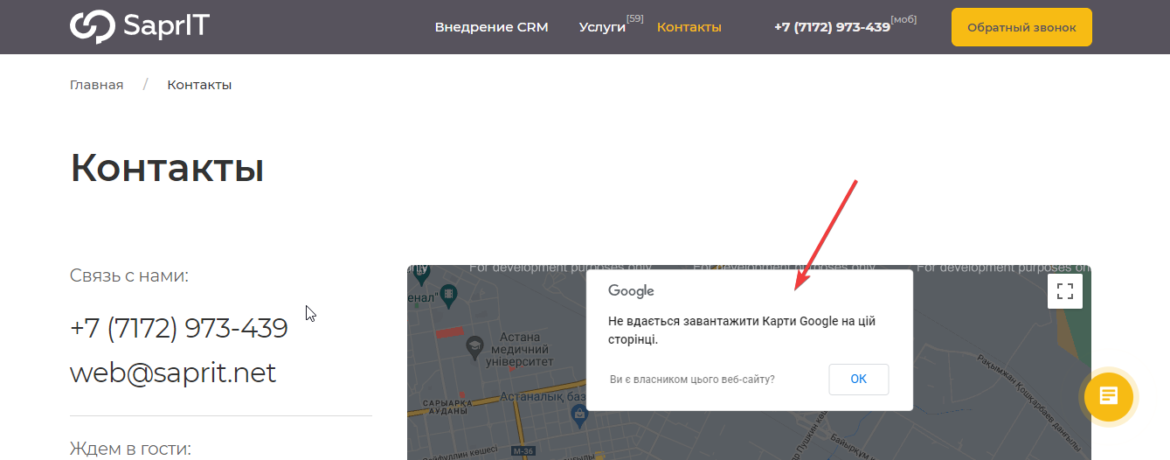
Task: Click the SaprIT brand name text
Action: click(166, 27)
